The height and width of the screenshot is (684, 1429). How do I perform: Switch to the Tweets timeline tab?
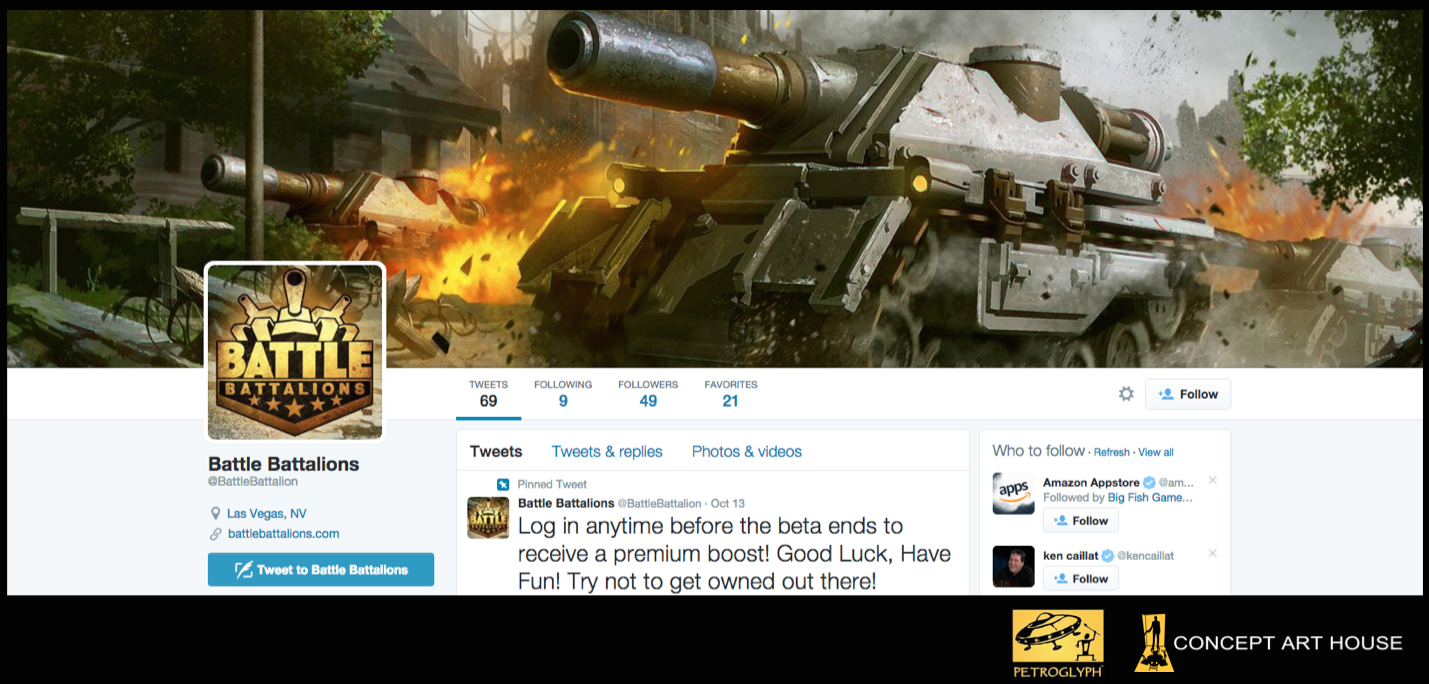click(496, 451)
